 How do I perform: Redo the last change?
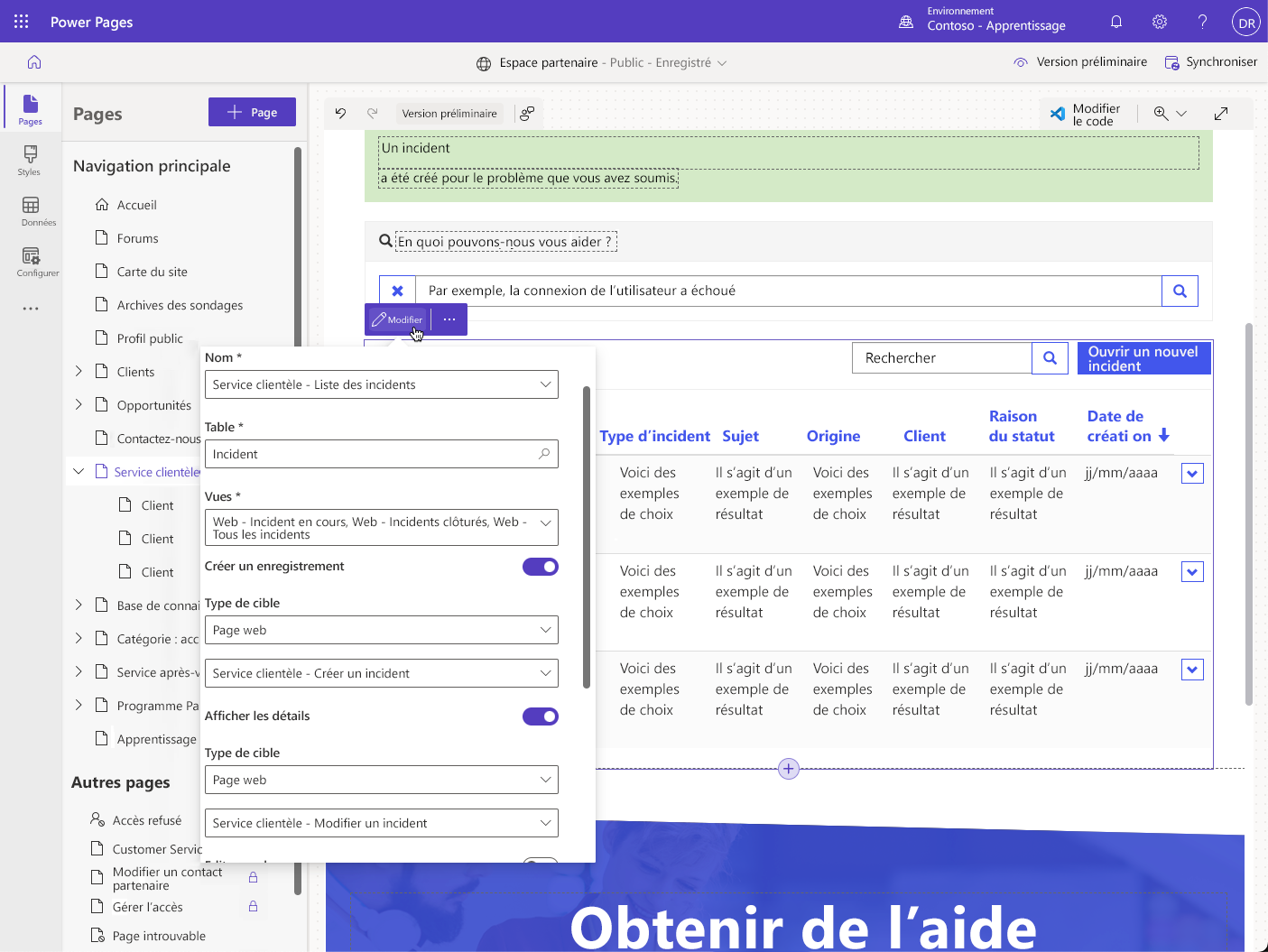(x=372, y=113)
